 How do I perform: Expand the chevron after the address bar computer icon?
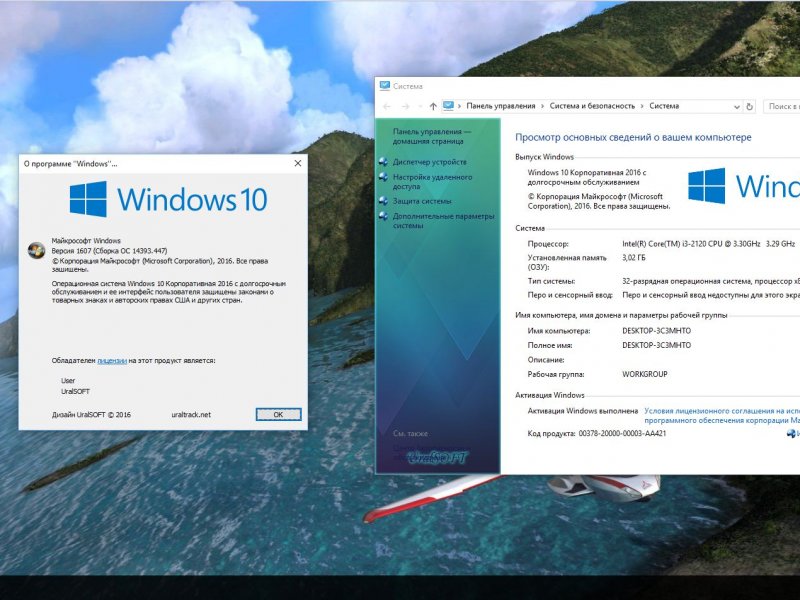click(460, 106)
